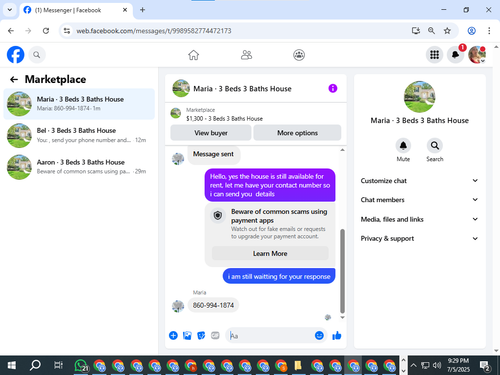Click the network tray icon

[425, 366]
